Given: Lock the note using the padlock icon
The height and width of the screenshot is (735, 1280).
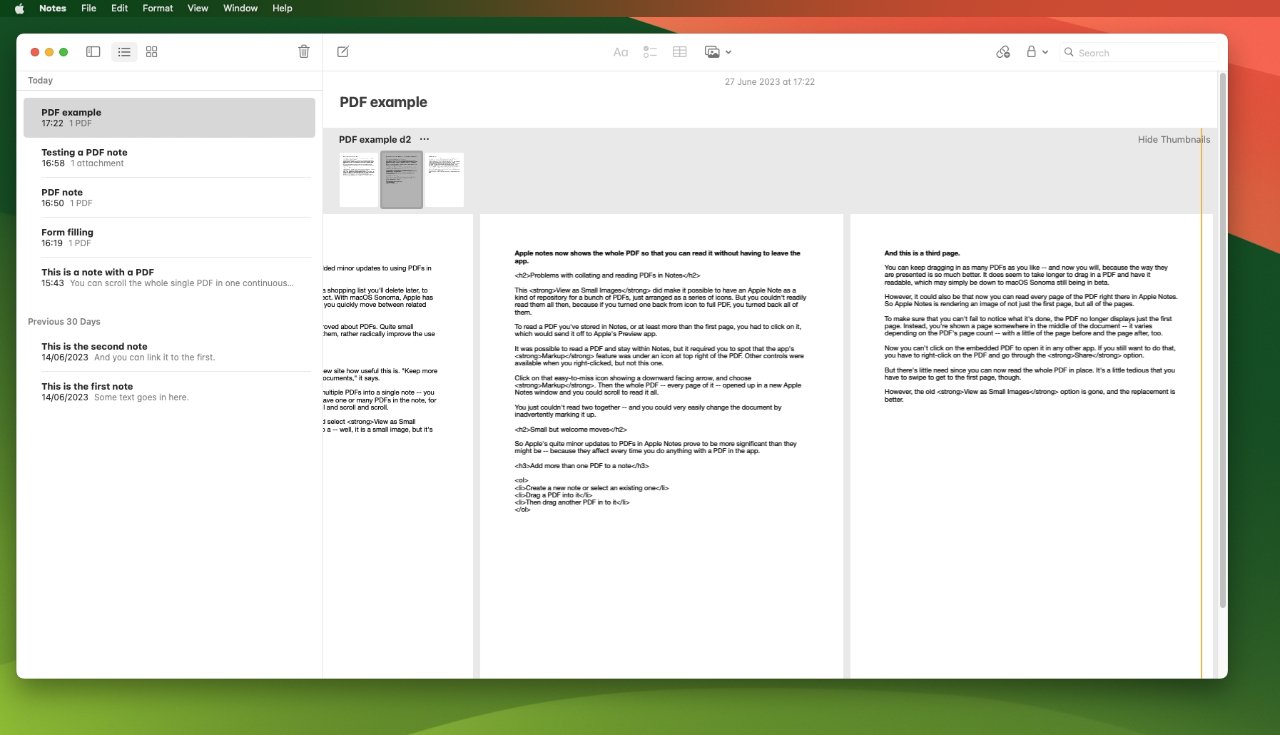Looking at the screenshot, I should click(x=1032, y=51).
